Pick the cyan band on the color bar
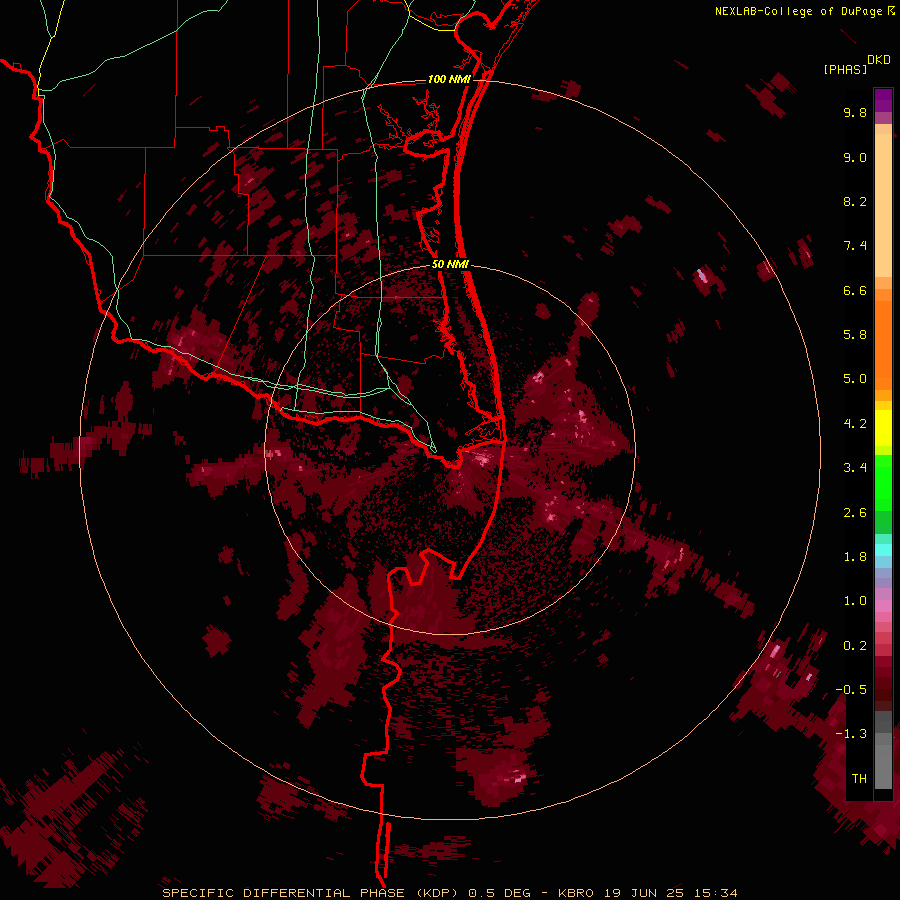The image size is (900, 900). [883, 550]
